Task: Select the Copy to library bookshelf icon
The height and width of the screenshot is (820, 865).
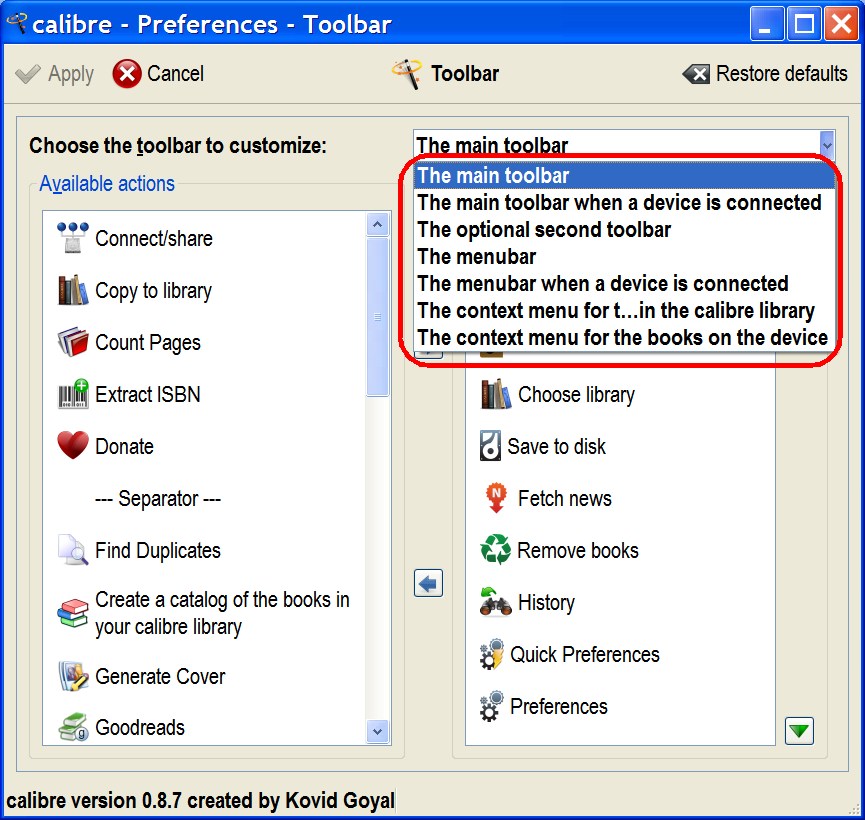Action: tap(73, 290)
